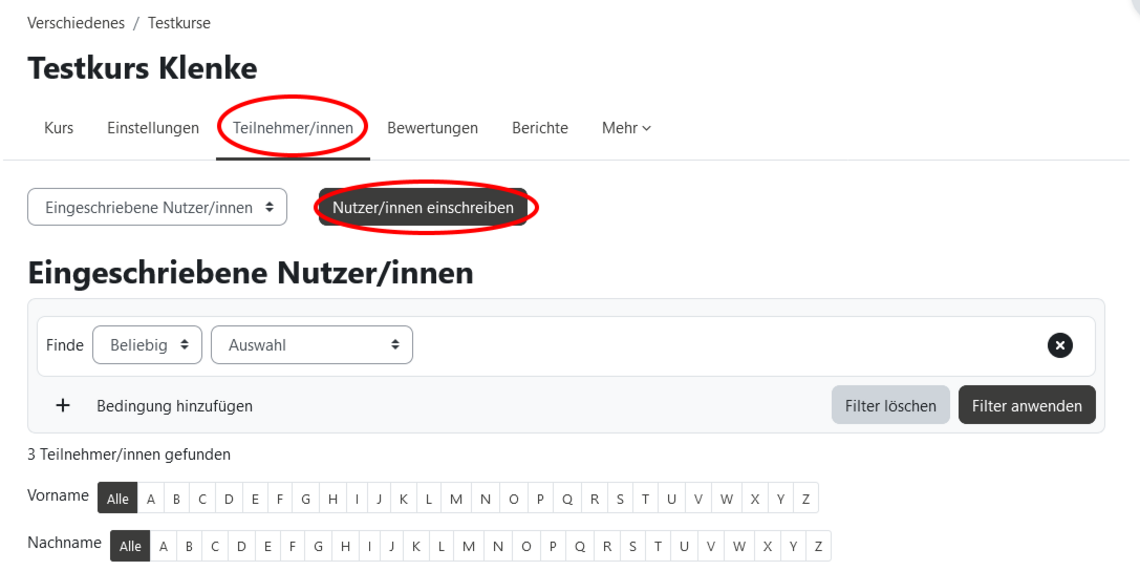Go to Verschiedenes breadcrumb
The image size is (1140, 571).
click(74, 23)
